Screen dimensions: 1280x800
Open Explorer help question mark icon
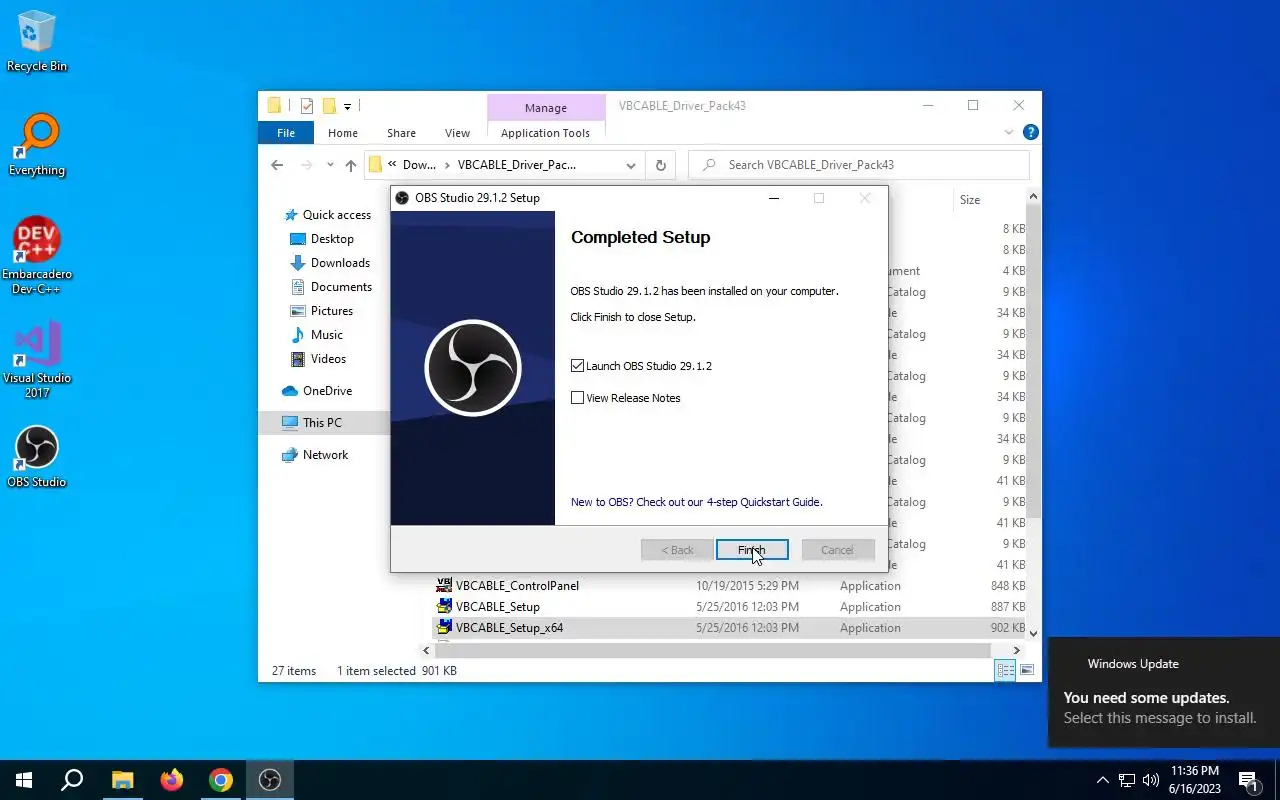pyautogui.click(x=1031, y=132)
